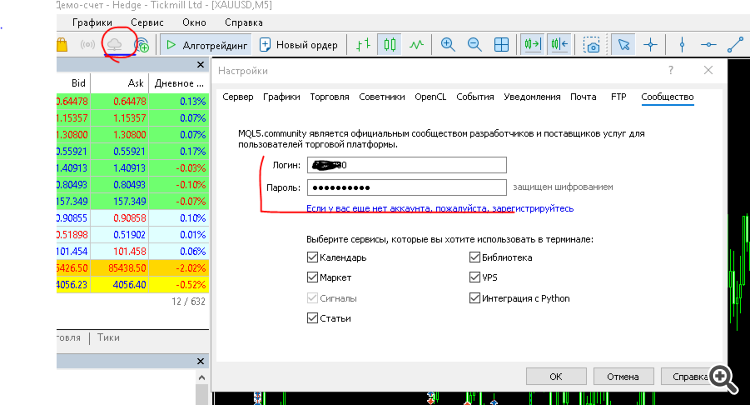The height and width of the screenshot is (405, 750).
Task: Zoom in the chart
Action: 448,45
